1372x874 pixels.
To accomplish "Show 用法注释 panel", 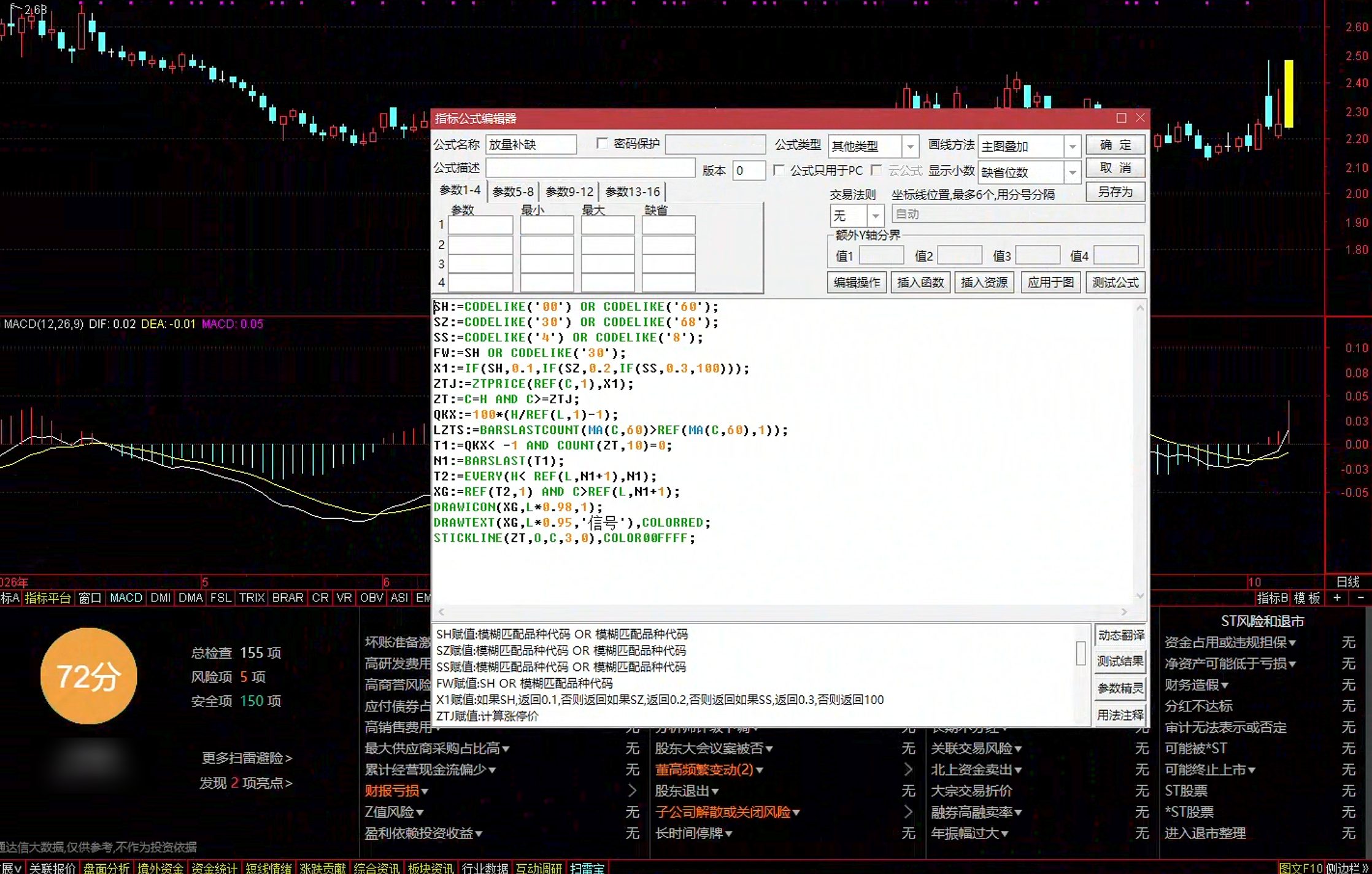I will tap(1120, 715).
